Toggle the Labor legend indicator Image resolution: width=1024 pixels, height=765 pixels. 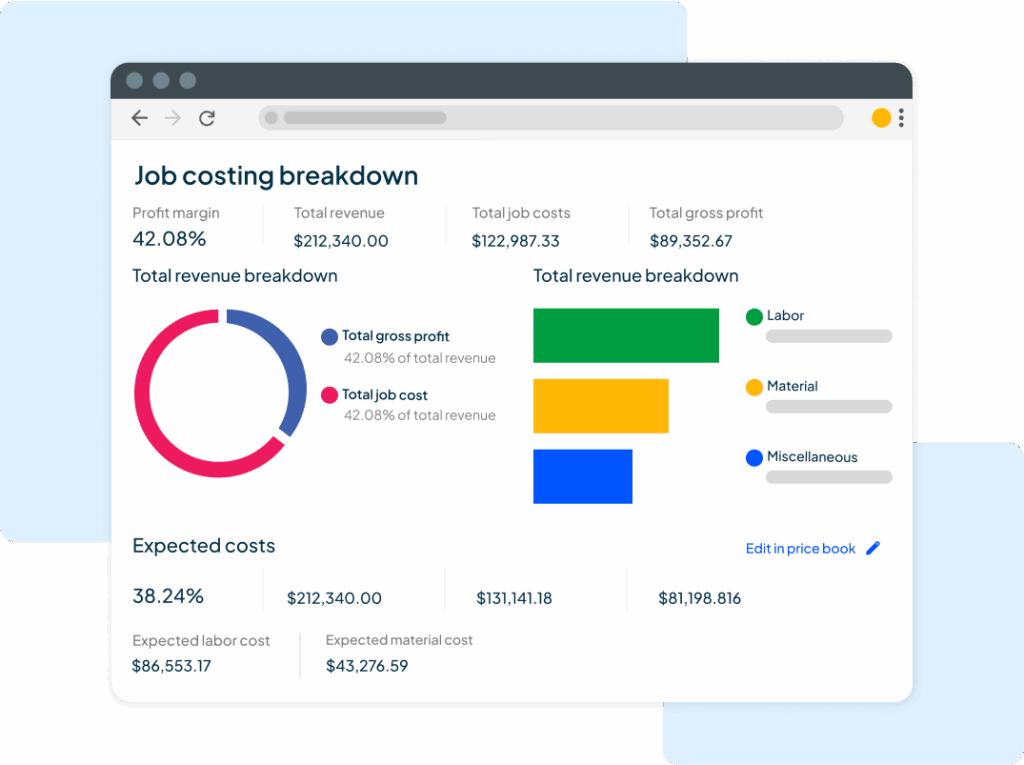pyautogui.click(x=753, y=316)
